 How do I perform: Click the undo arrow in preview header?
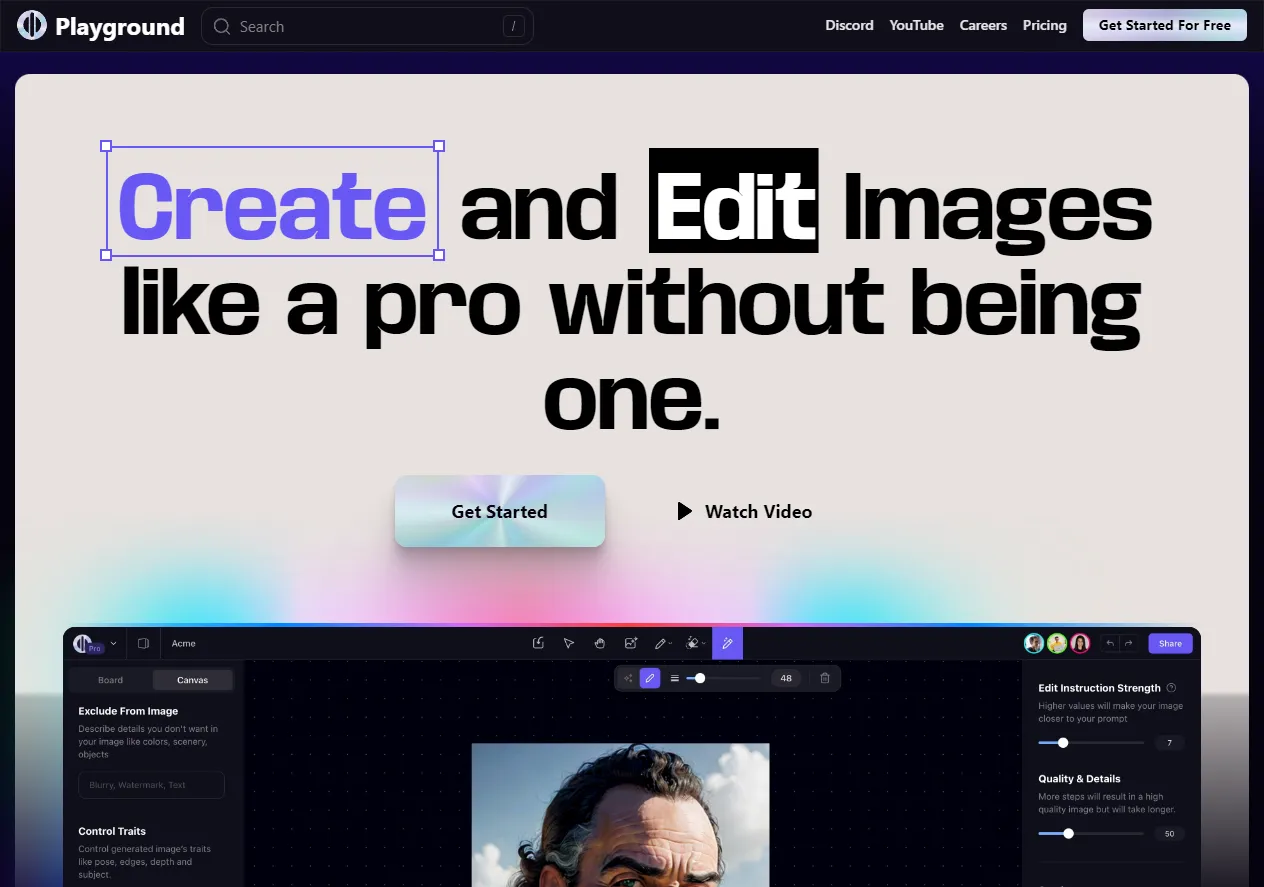click(x=1110, y=643)
